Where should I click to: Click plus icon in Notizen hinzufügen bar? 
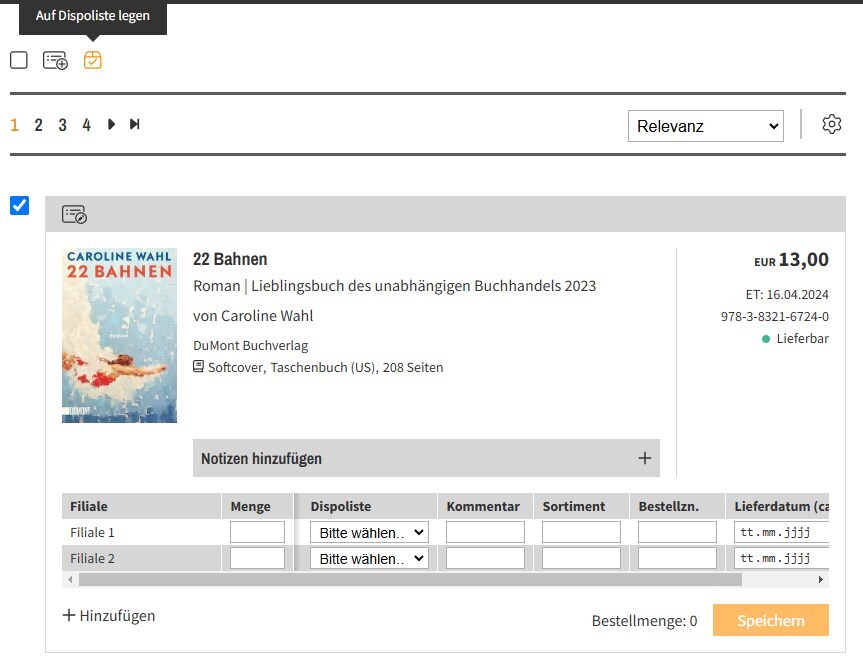[x=644, y=458]
